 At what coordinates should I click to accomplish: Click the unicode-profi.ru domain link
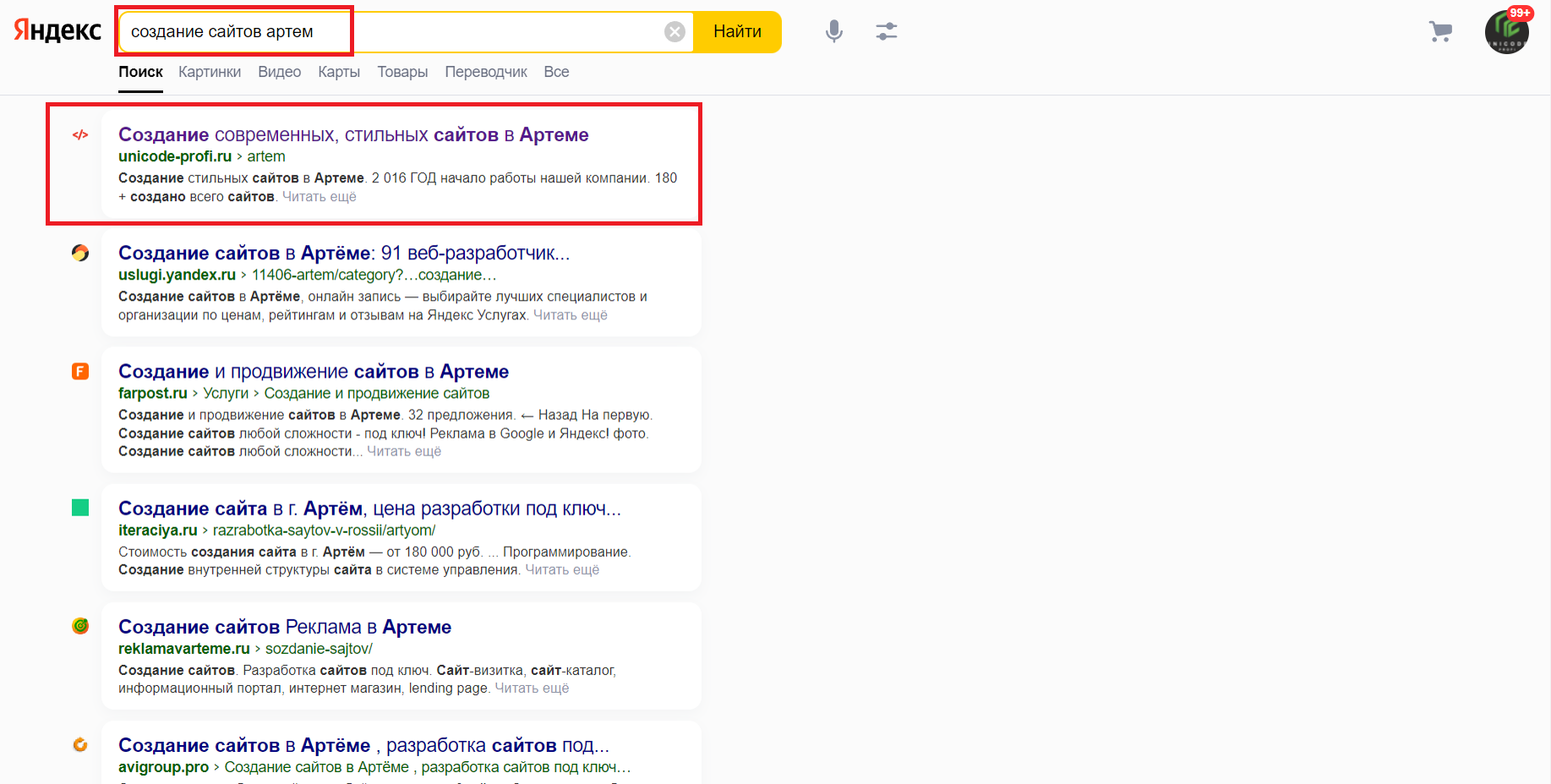click(x=175, y=156)
